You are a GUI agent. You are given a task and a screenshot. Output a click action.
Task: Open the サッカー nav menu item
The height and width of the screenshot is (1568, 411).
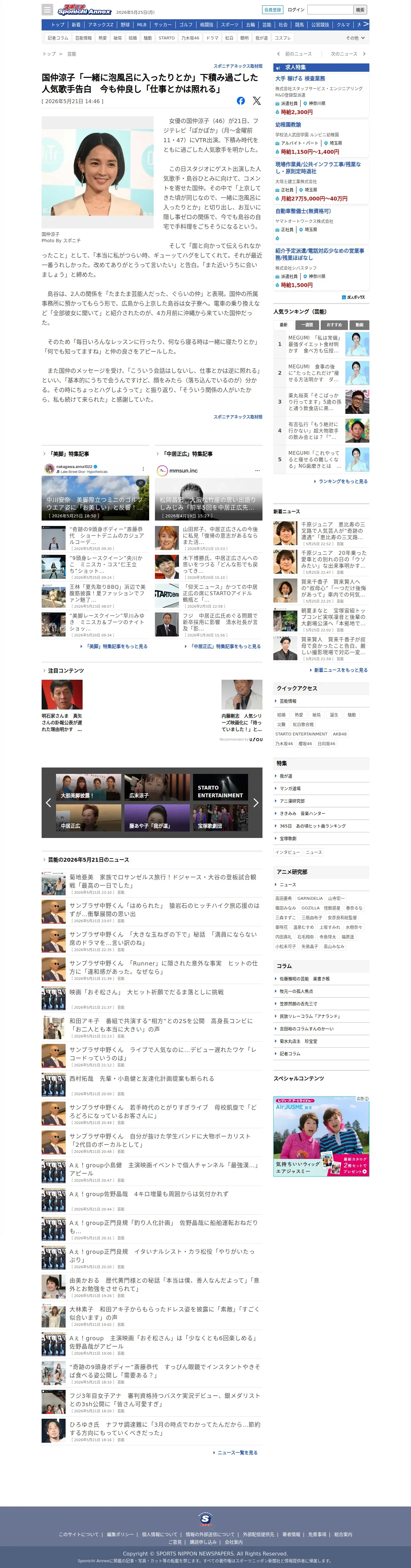(162, 25)
